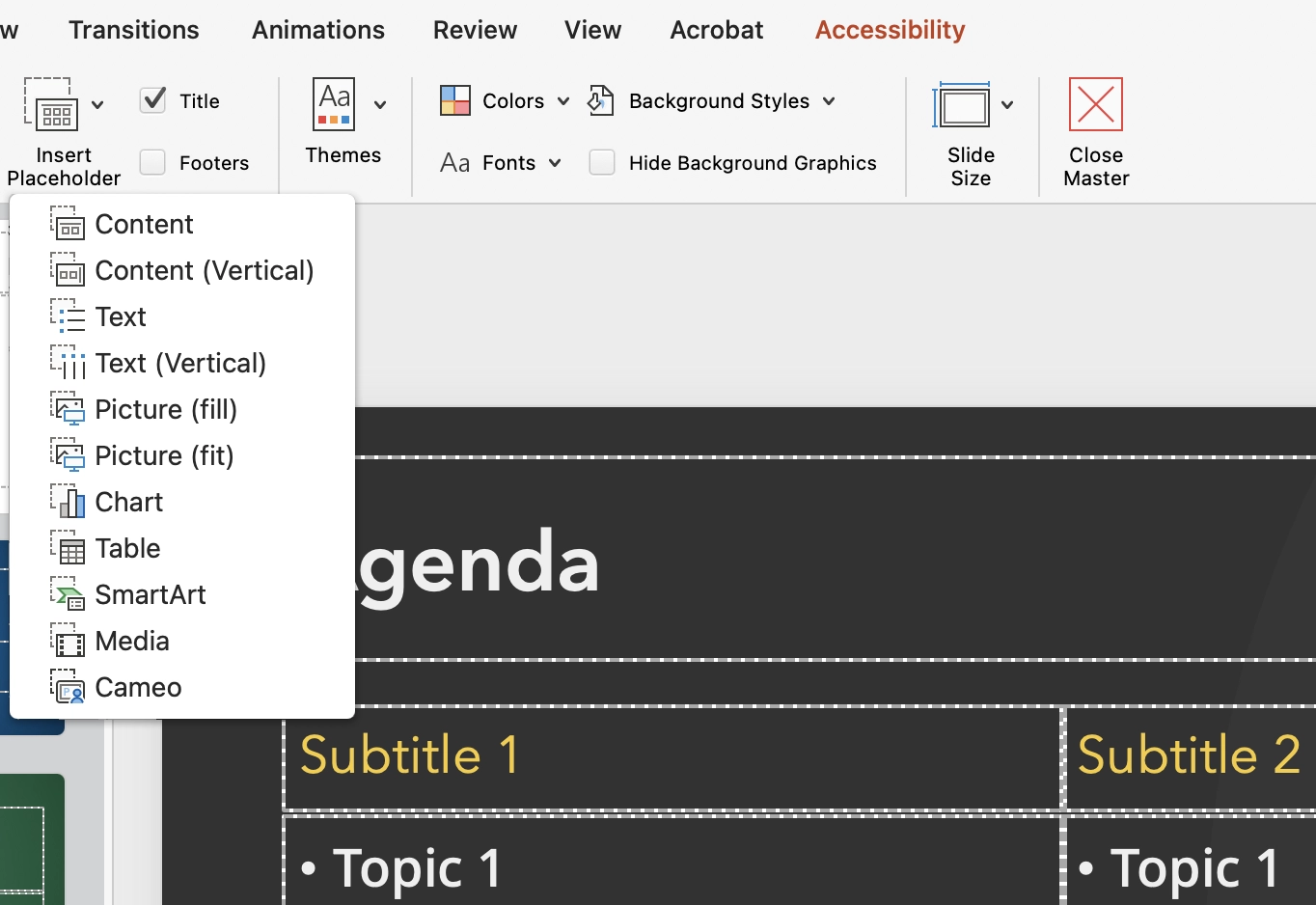Click the Cameo placeholder icon

pos(68,687)
